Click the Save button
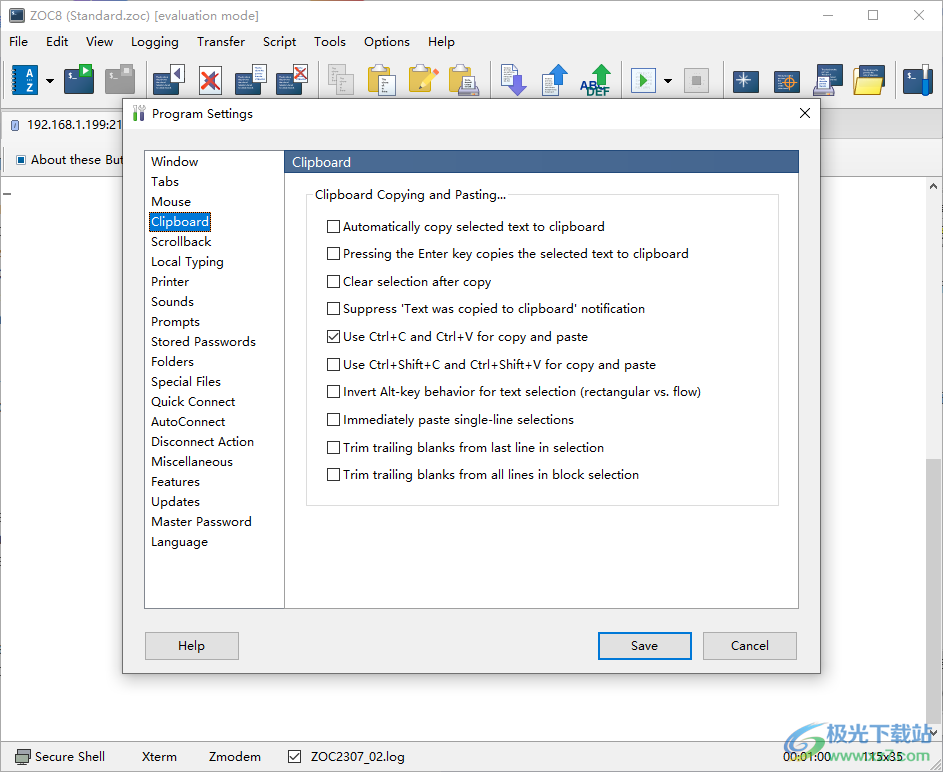This screenshot has height=772, width=943. (x=644, y=646)
